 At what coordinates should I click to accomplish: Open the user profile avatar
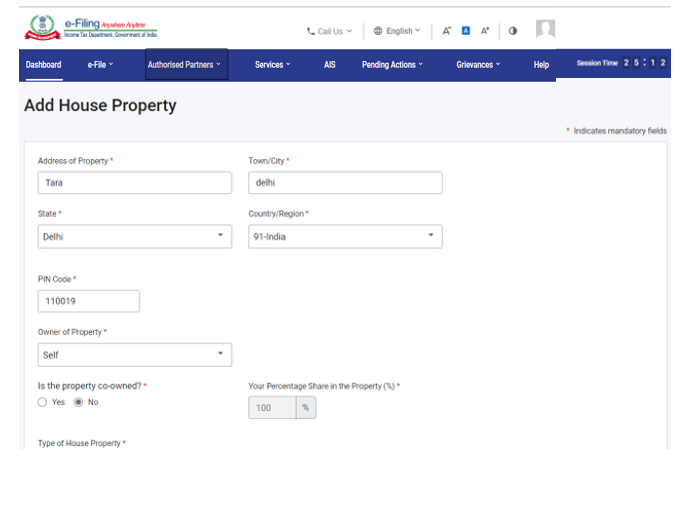[x=545, y=29]
